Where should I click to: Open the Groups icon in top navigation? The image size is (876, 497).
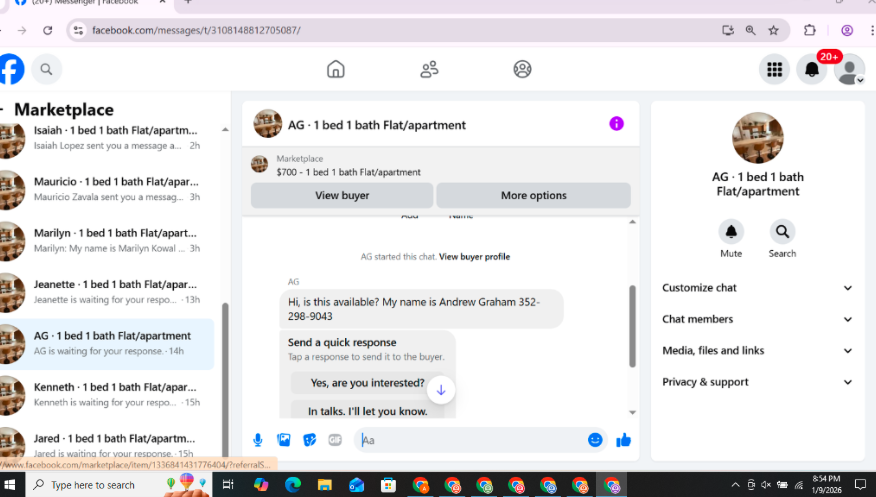tap(522, 69)
